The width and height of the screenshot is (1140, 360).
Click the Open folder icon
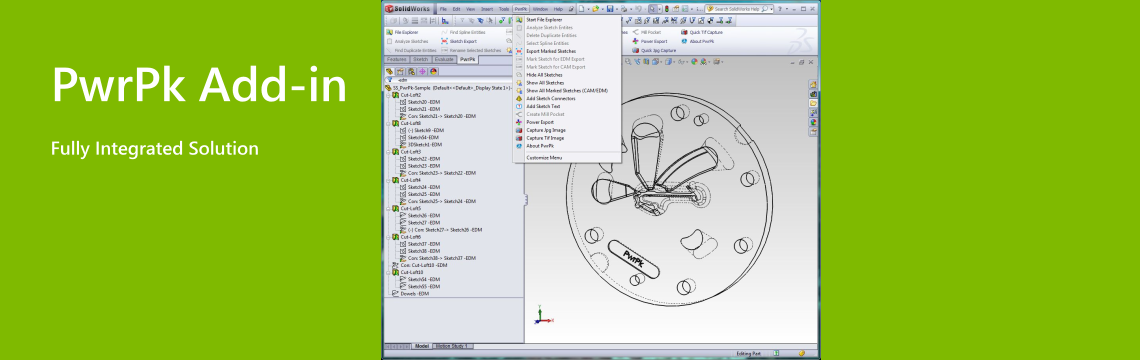[x=595, y=9]
